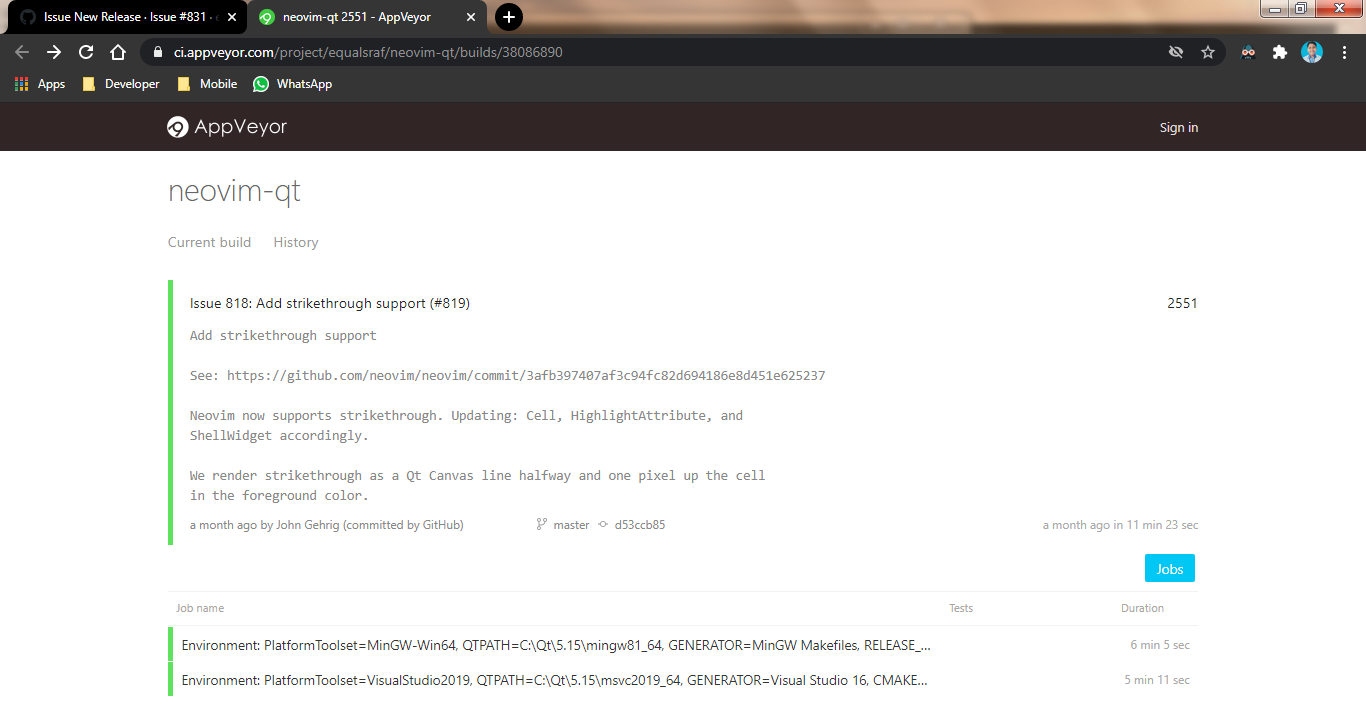This screenshot has width=1366, height=728.
Task: Toggle the crossed-eye content blocker icon
Action: point(1176,52)
